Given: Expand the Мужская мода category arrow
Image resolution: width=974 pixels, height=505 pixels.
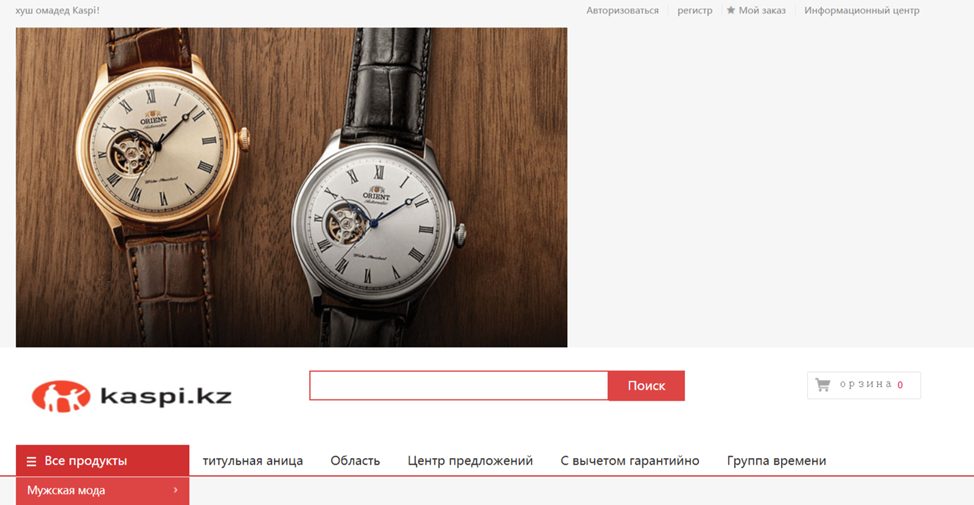Looking at the screenshot, I should point(175,490).
